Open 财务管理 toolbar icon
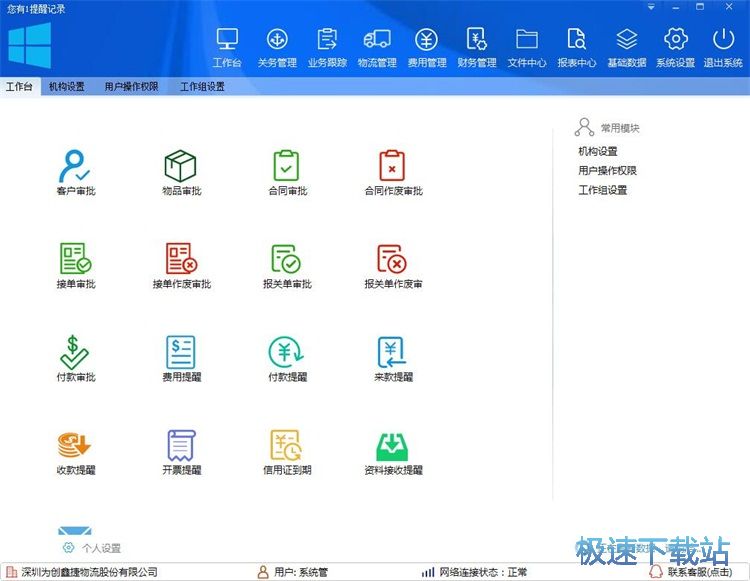Viewport: 750px width, 581px height. click(476, 39)
